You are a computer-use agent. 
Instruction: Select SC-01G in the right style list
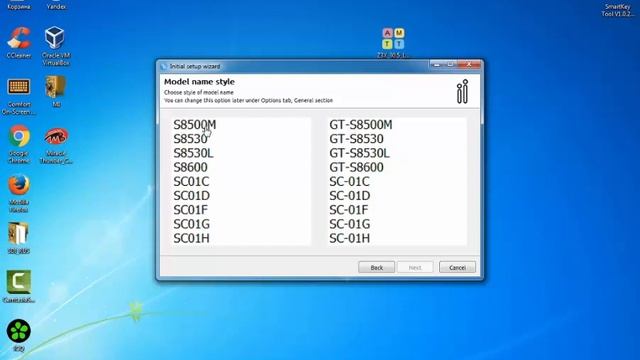(350, 224)
